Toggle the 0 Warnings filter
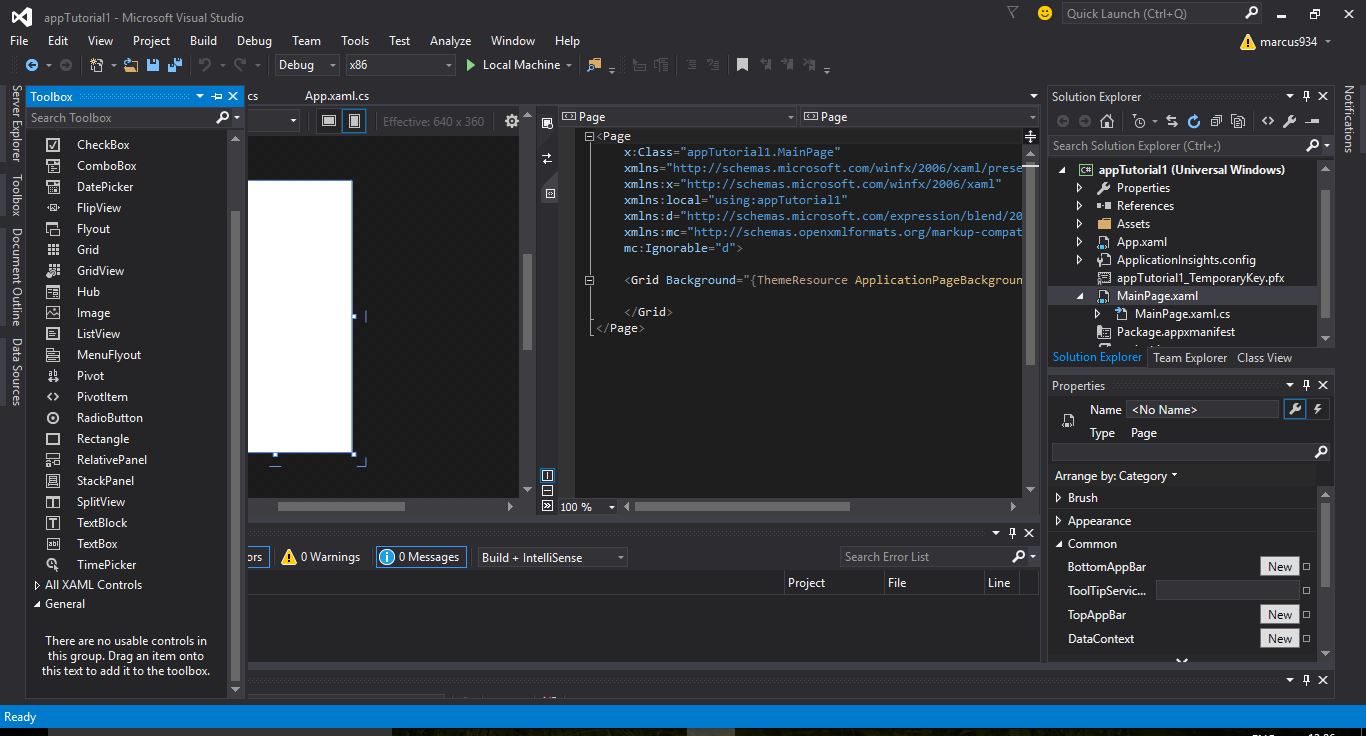This screenshot has height=736, width=1366. tap(320, 556)
